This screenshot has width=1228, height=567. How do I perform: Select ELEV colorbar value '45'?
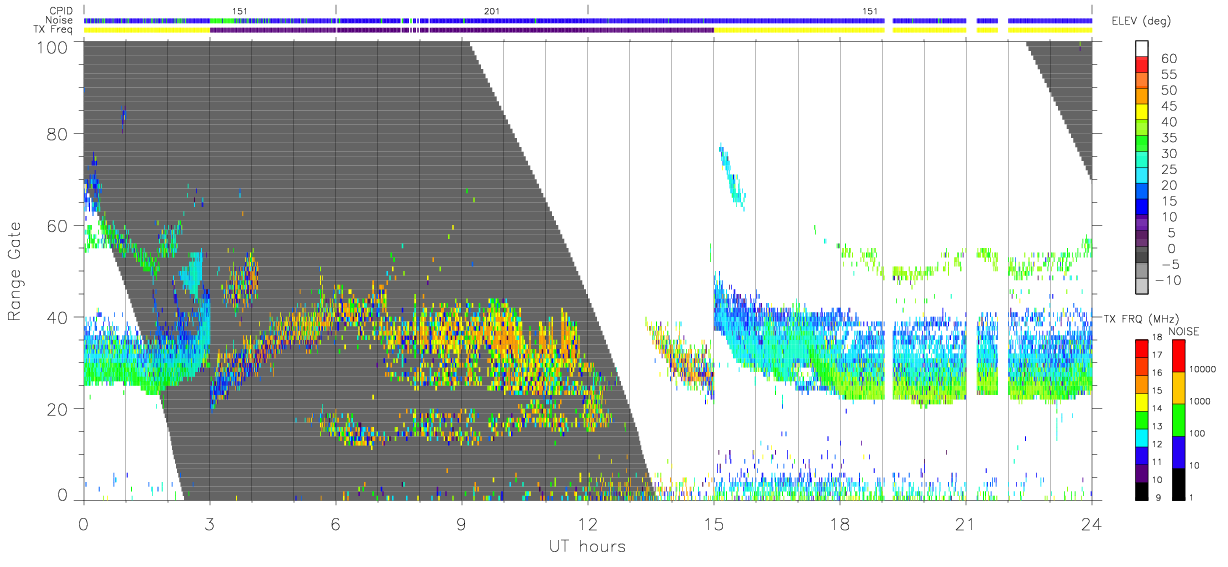coord(1167,106)
